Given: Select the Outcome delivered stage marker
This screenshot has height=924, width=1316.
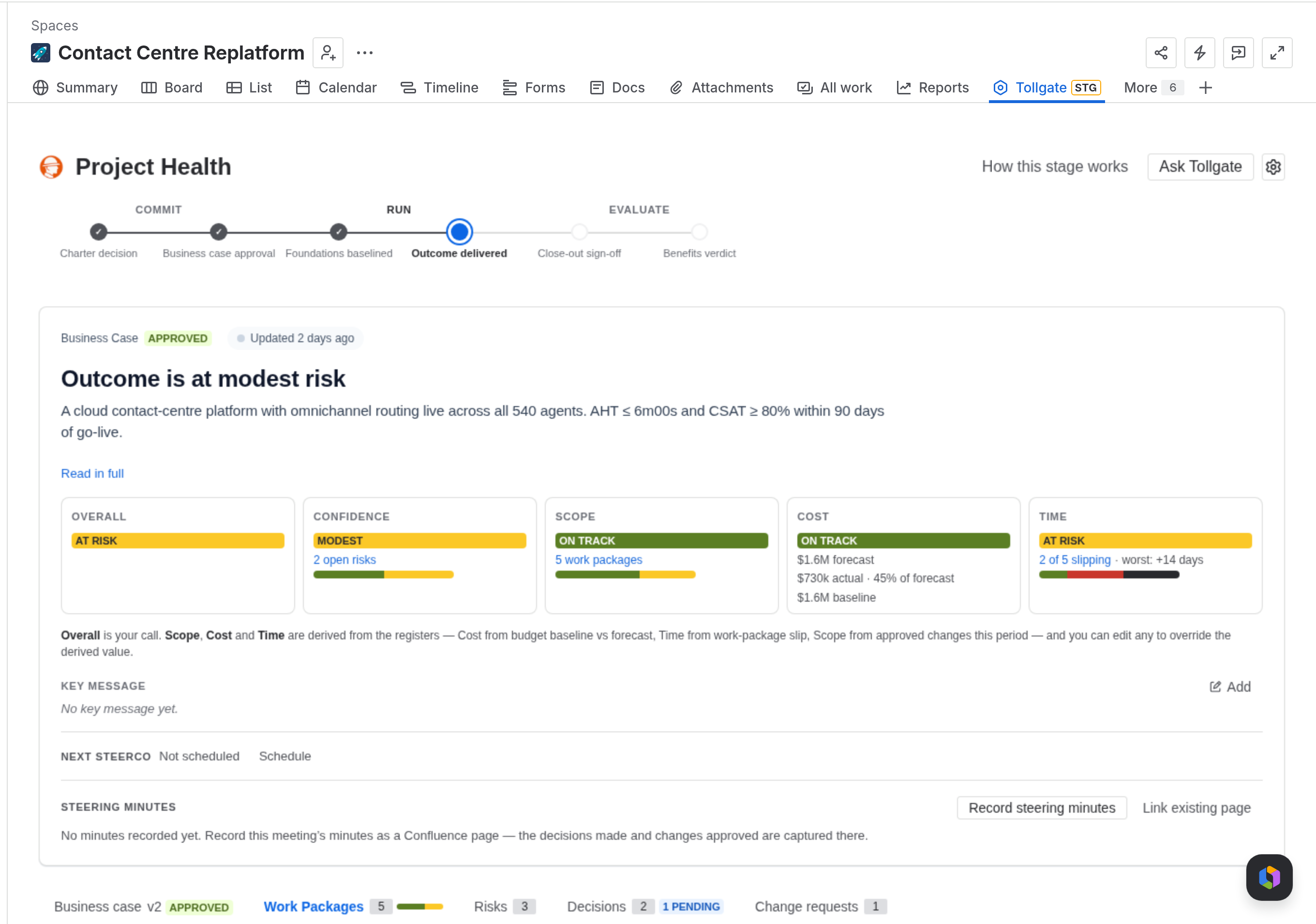Looking at the screenshot, I should pos(459,232).
